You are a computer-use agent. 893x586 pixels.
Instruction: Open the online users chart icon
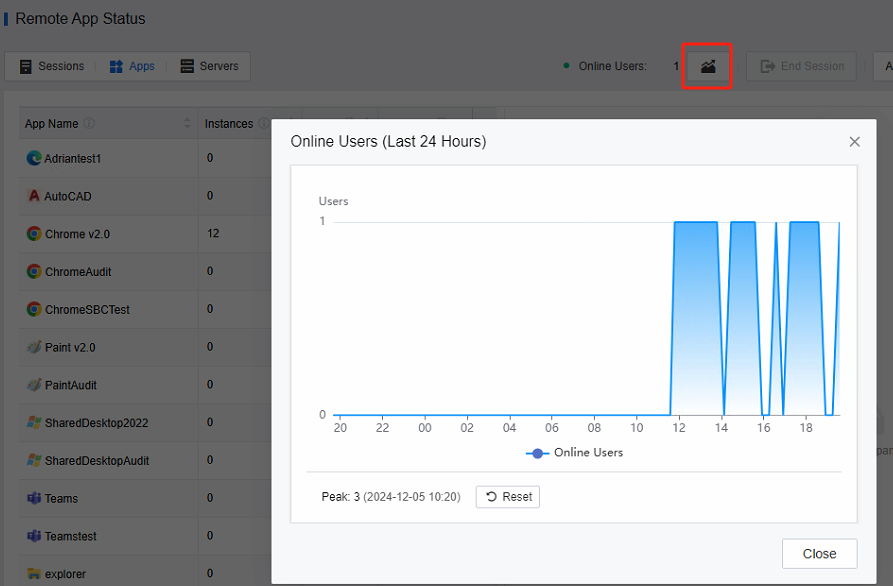[707, 66]
